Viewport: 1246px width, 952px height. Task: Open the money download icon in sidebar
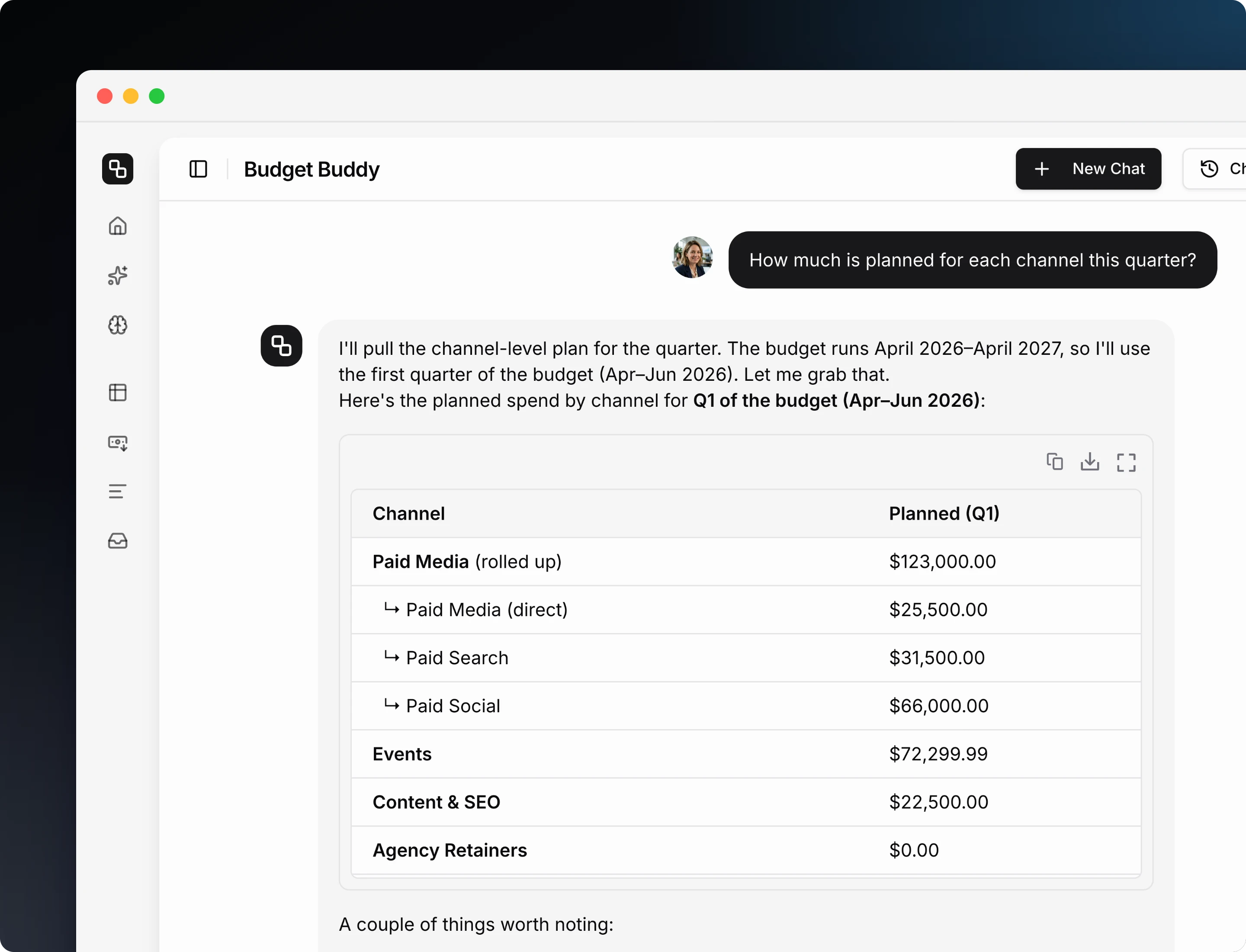coord(117,443)
